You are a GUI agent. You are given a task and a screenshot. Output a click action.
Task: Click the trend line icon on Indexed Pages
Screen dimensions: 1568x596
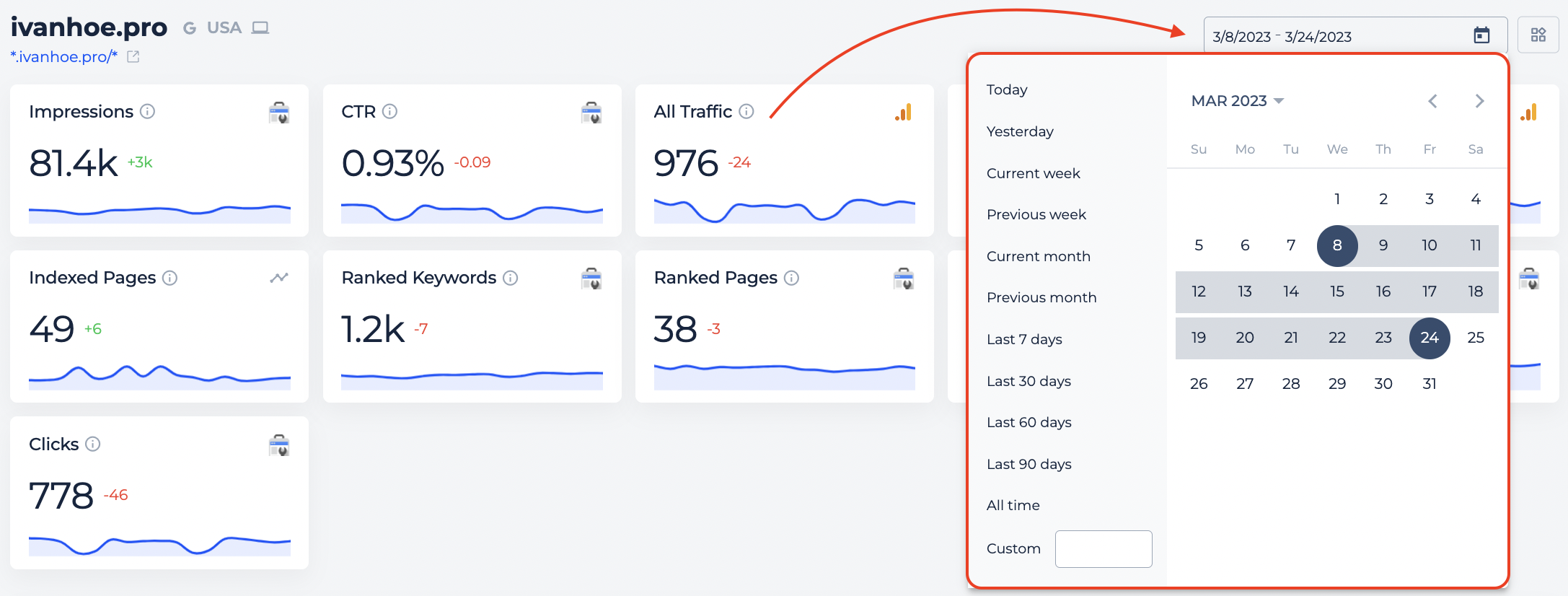coord(279,278)
